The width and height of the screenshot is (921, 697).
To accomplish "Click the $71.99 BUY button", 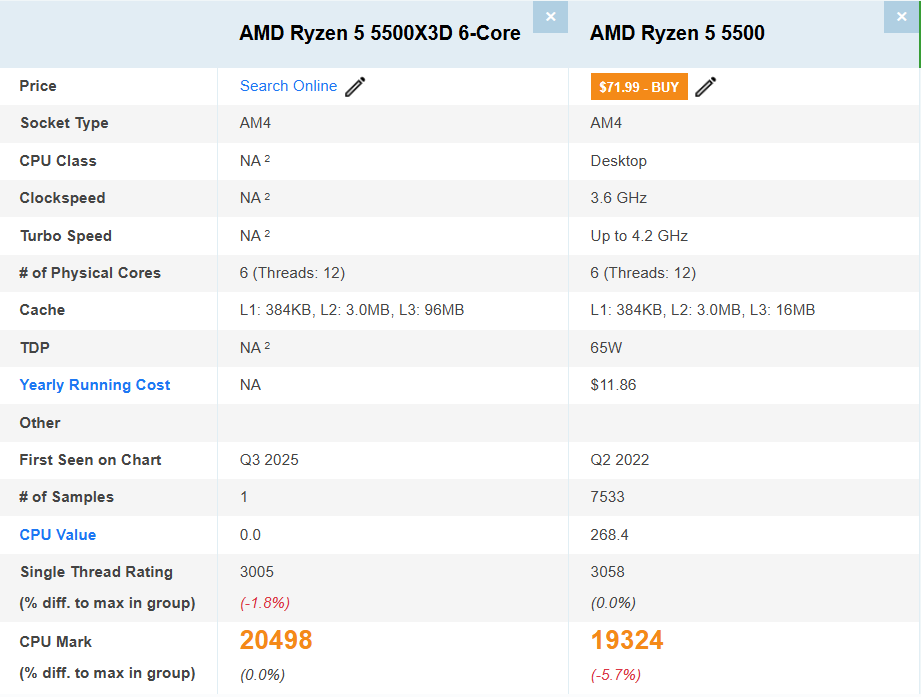I will click(x=639, y=86).
